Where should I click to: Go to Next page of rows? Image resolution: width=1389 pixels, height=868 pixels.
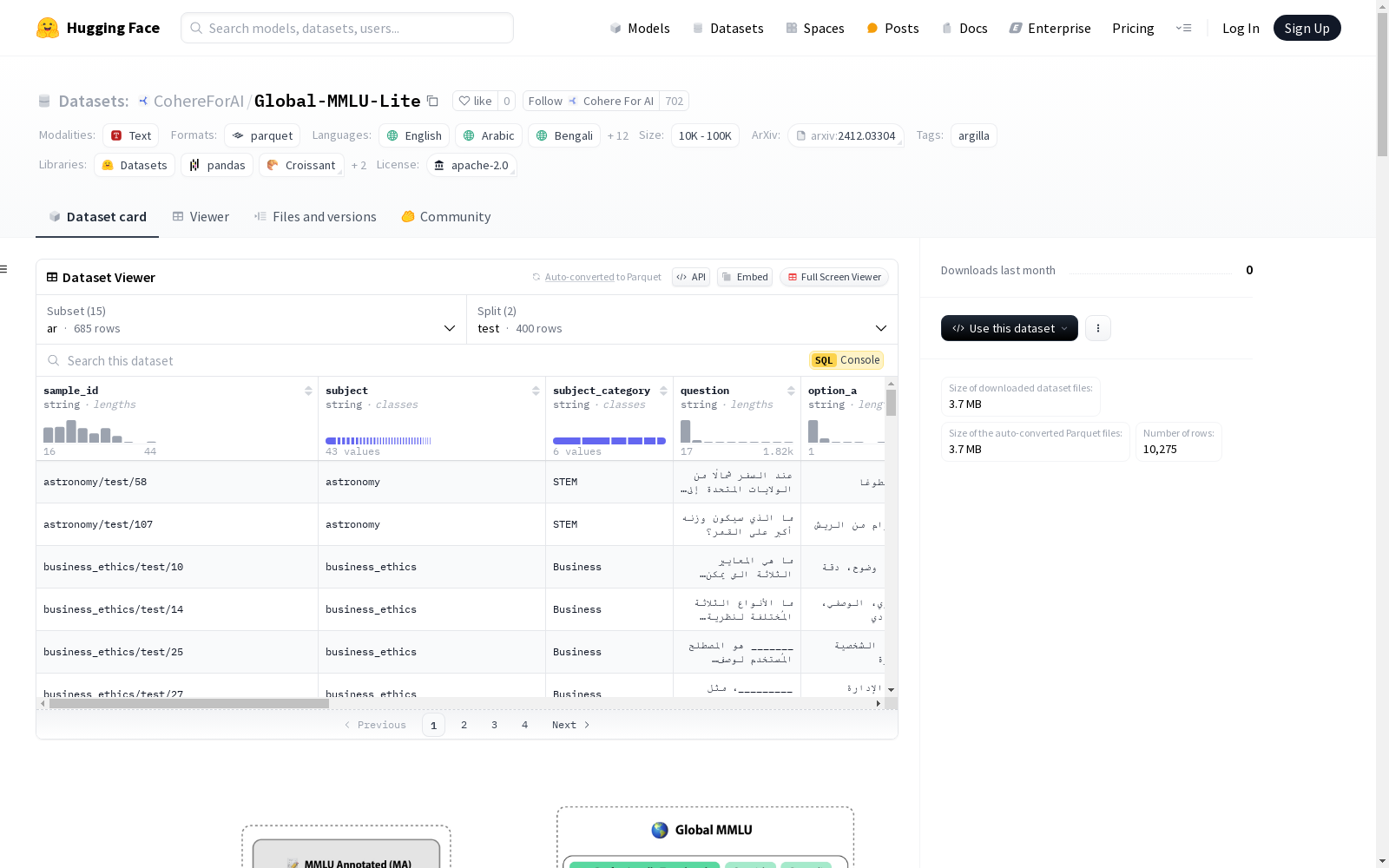click(571, 725)
